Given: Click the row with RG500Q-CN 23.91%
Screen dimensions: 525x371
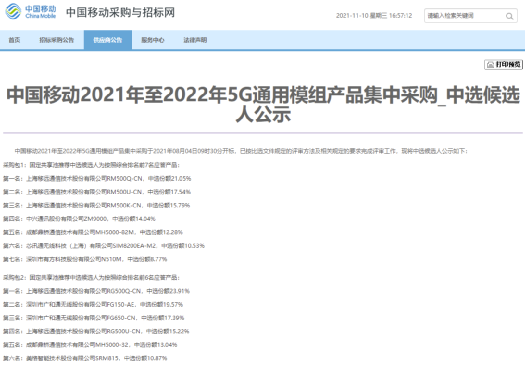Looking at the screenshot, I should 96,291.
